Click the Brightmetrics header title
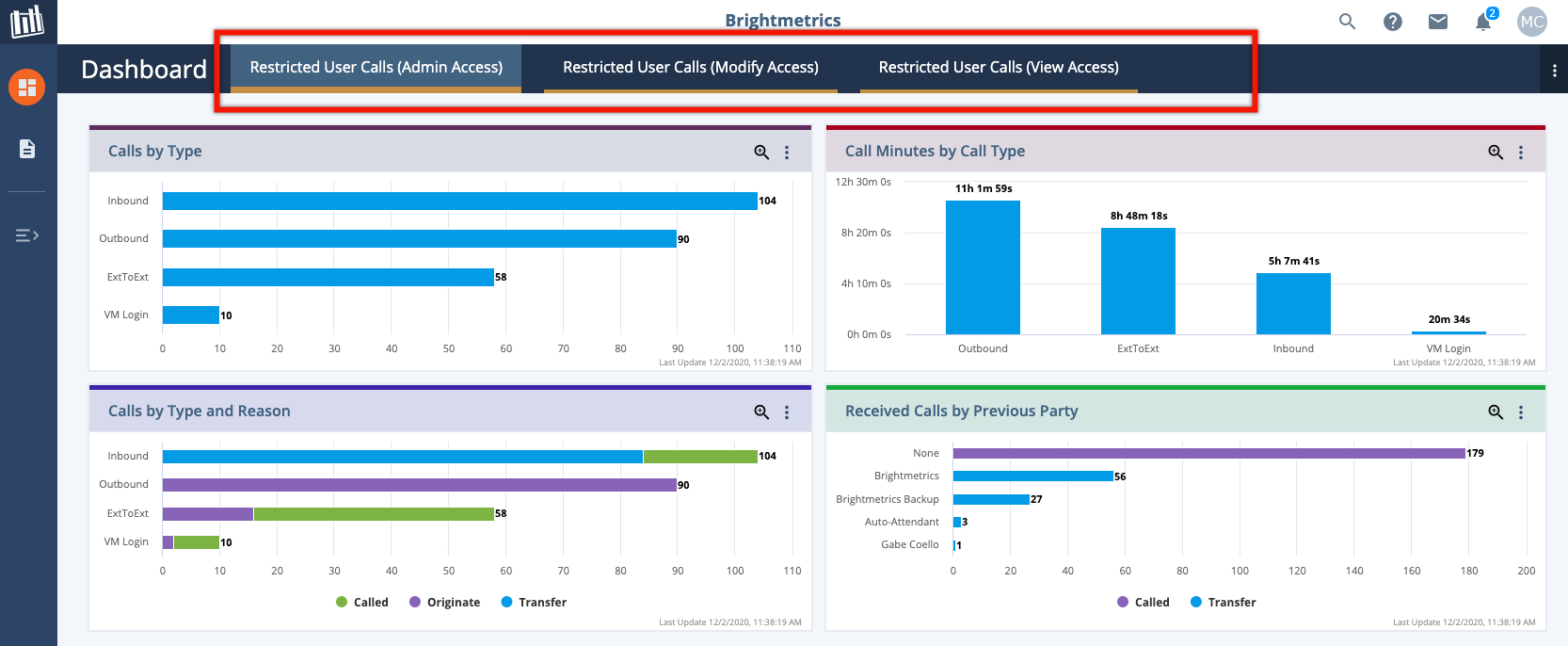 pyautogui.click(x=783, y=20)
